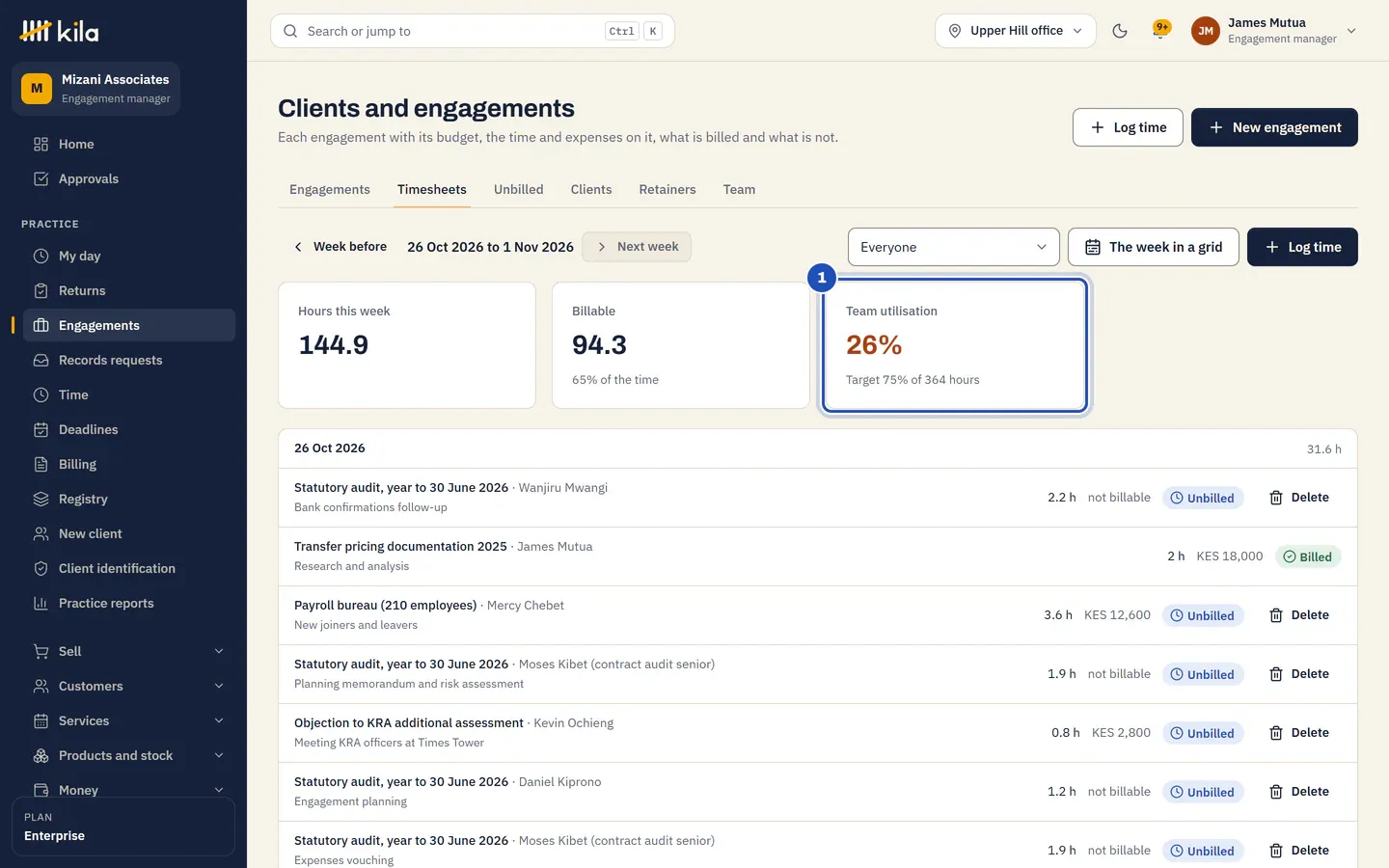Click the New engagement button
Image resolution: width=1389 pixels, height=868 pixels.
(x=1274, y=127)
